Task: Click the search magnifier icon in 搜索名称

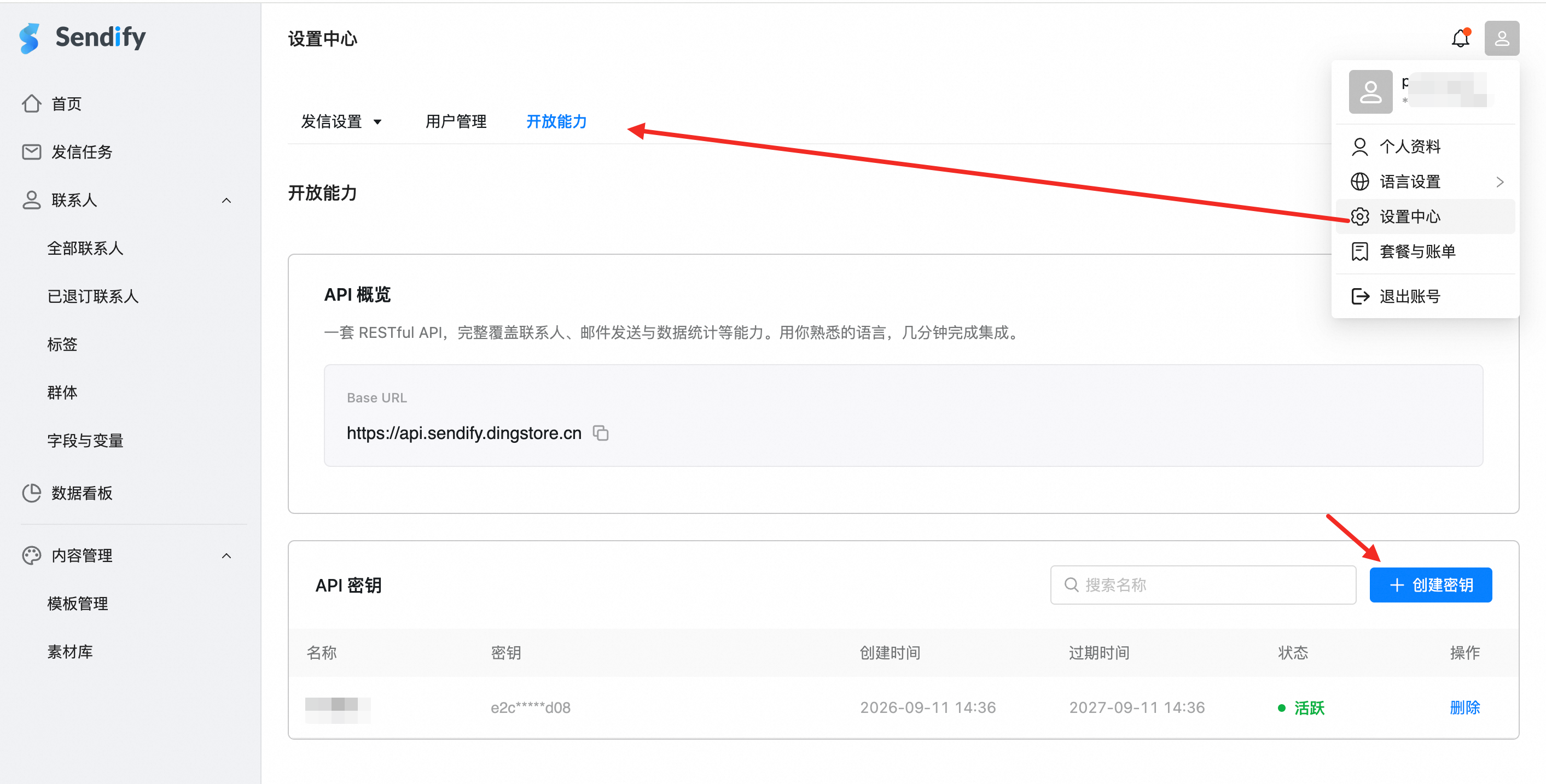Action: 1071,584
